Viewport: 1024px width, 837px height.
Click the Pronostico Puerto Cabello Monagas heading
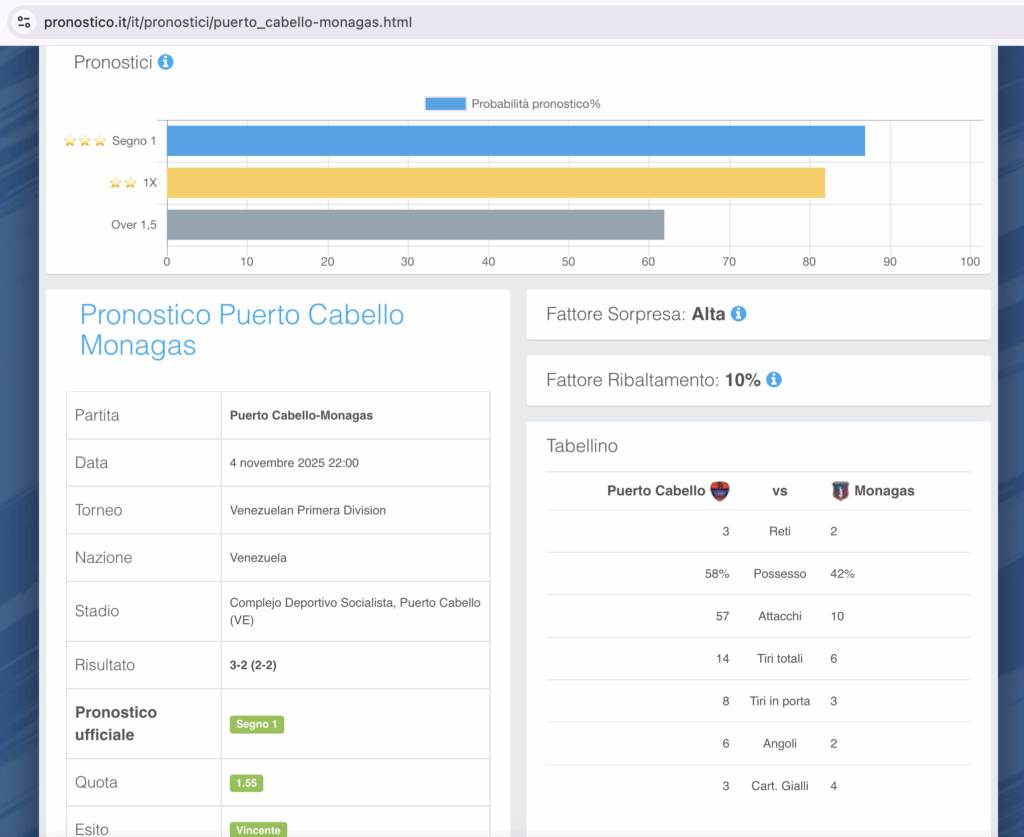click(x=241, y=330)
